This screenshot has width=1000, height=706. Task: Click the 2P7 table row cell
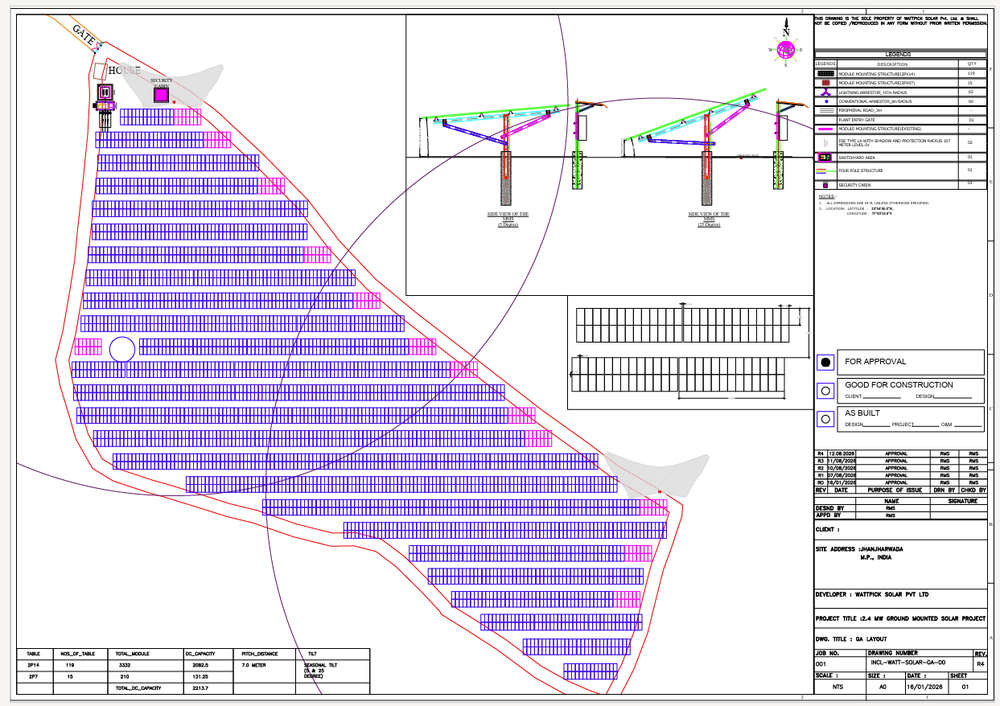[x=33, y=677]
